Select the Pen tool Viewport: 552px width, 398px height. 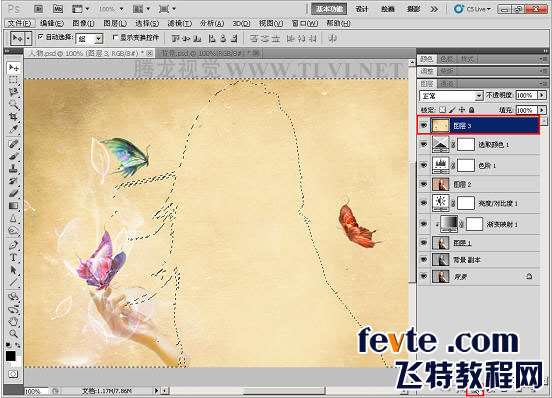click(x=13, y=245)
